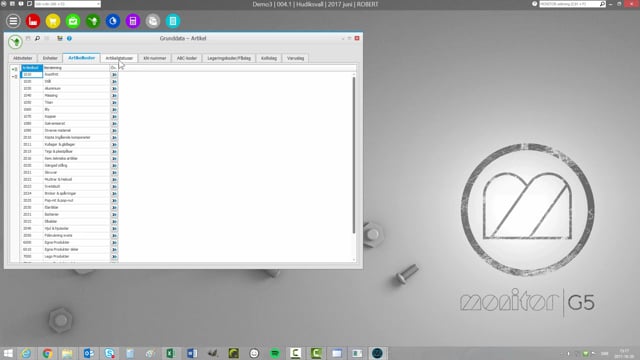640x360 pixels.
Task: Switch to the Varuslag tab
Action: [295, 58]
